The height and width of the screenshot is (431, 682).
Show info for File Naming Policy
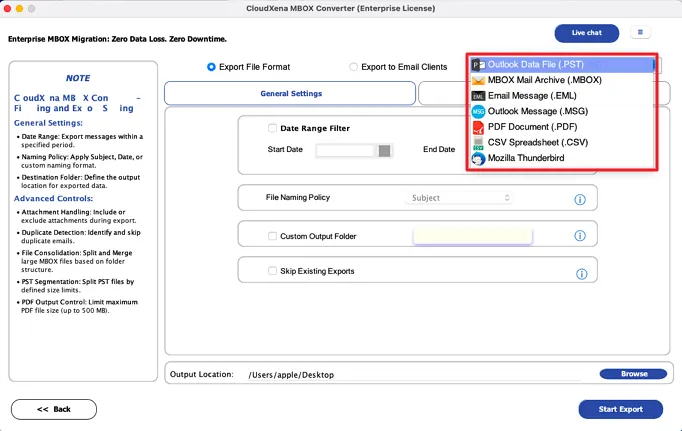(580, 200)
